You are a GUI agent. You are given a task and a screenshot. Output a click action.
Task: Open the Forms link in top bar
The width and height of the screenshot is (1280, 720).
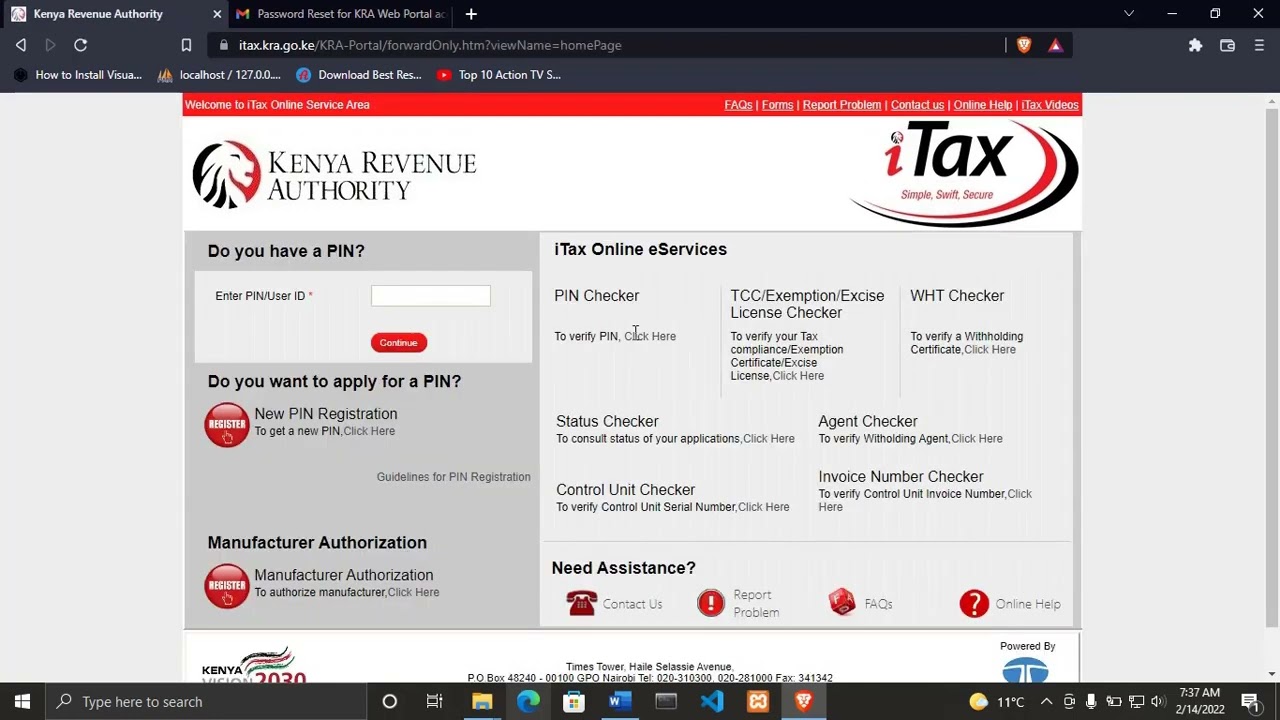777,105
